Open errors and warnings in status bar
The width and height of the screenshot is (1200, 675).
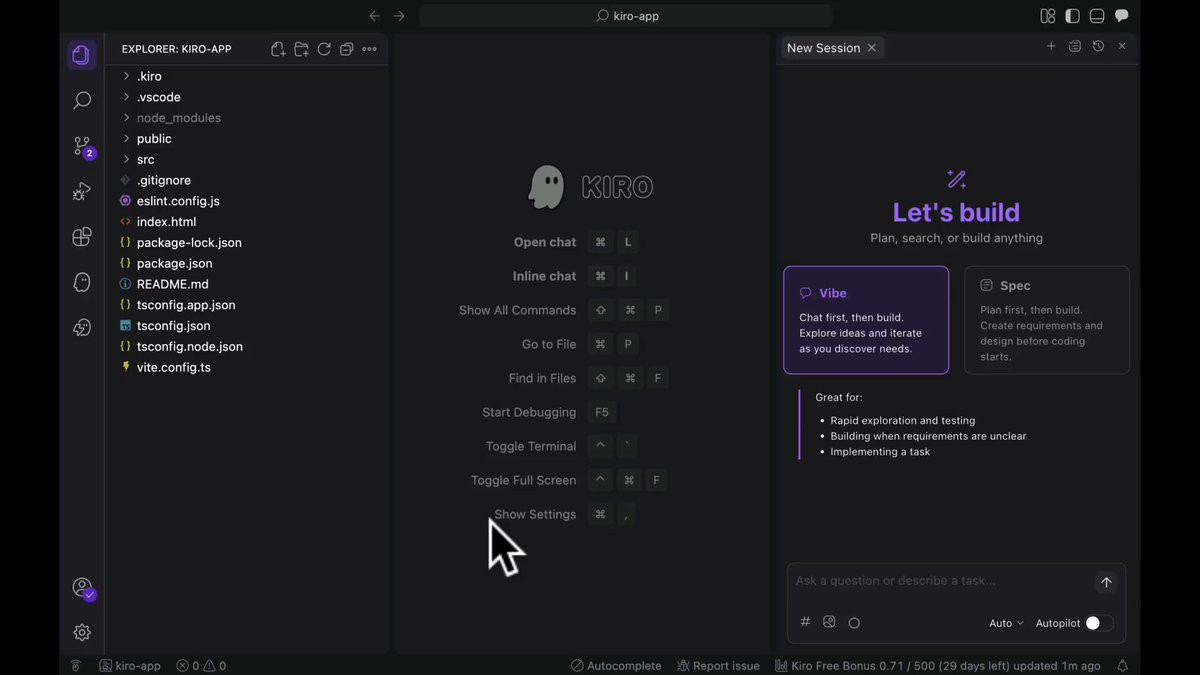pyautogui.click(x=201, y=666)
